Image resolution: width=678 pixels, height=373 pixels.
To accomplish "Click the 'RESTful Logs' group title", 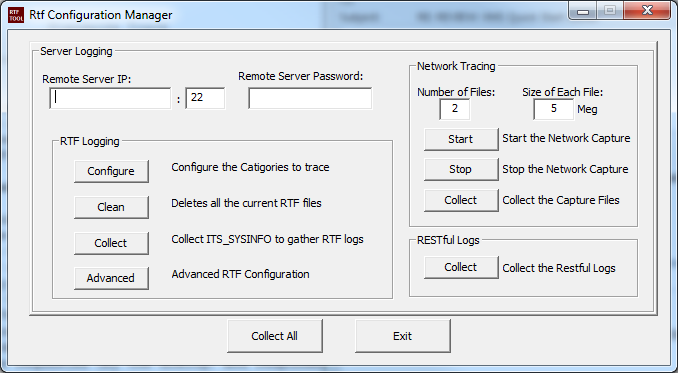I will click(448, 240).
